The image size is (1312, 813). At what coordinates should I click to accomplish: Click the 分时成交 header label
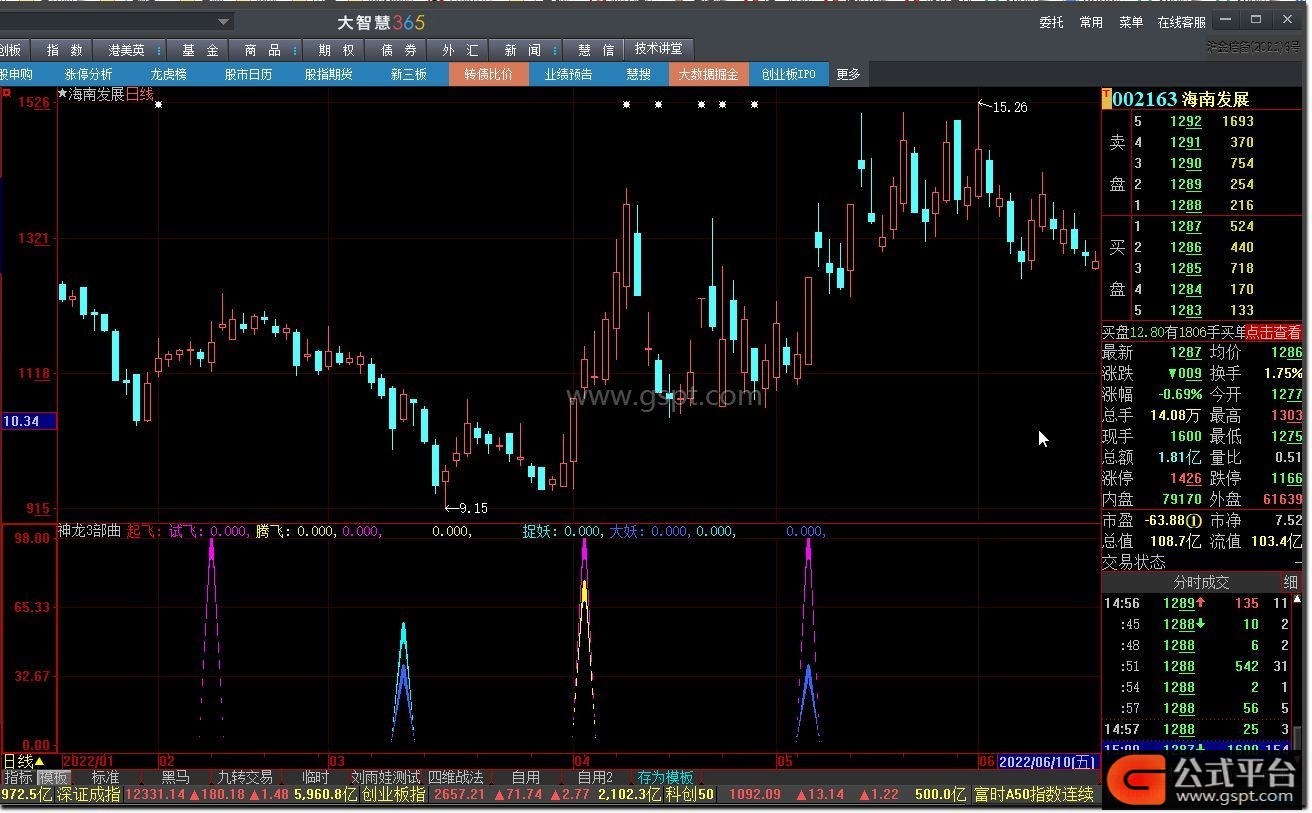click(x=1201, y=582)
